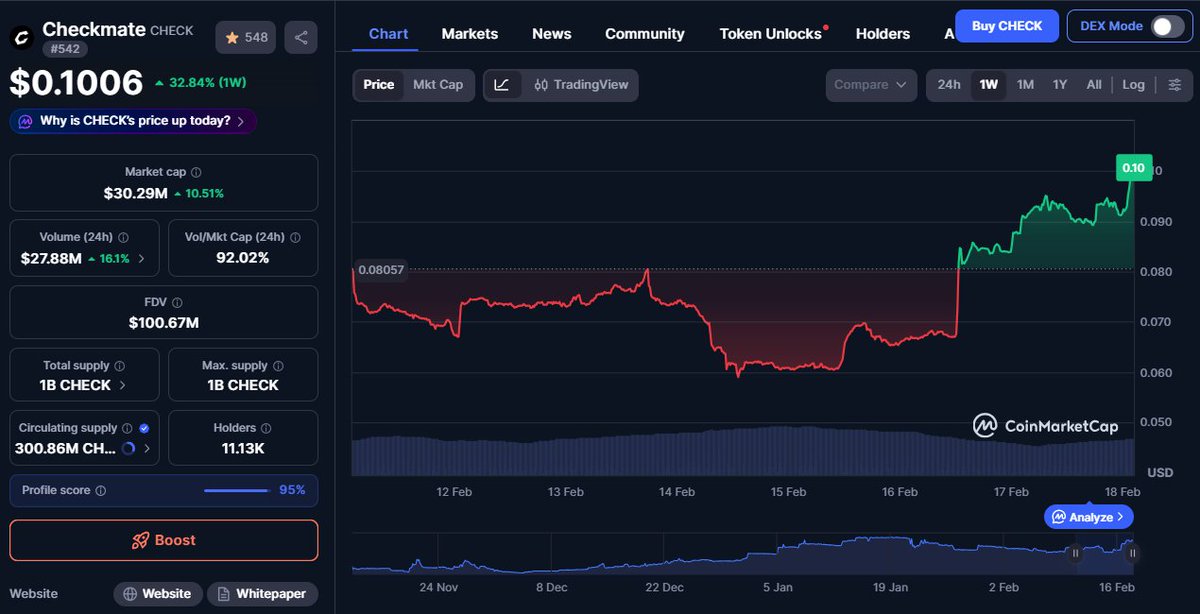Enable Log scale on chart
Screen dimensions: 1200x614
1133,85
